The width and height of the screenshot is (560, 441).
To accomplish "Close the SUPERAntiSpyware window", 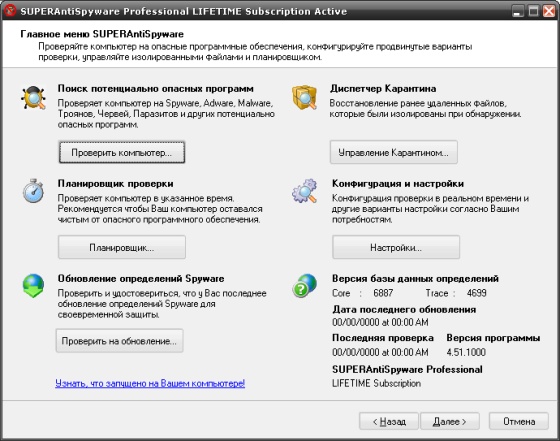I will click(x=549, y=11).
